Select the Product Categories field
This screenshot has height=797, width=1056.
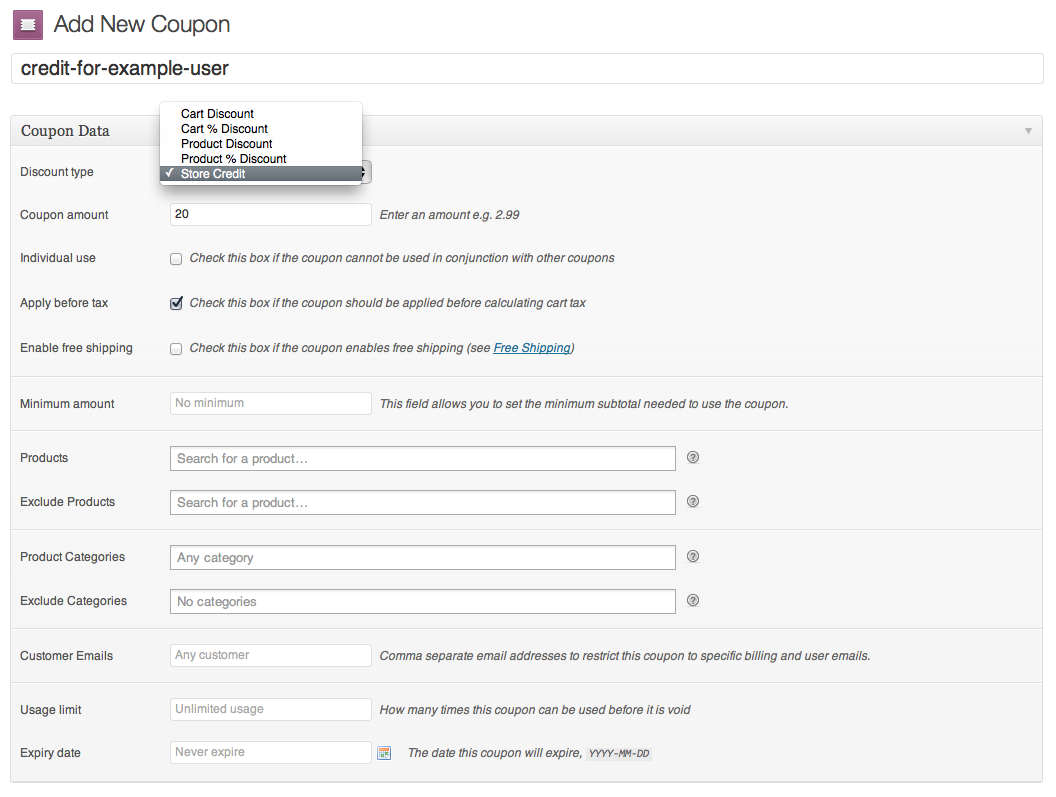click(422, 557)
